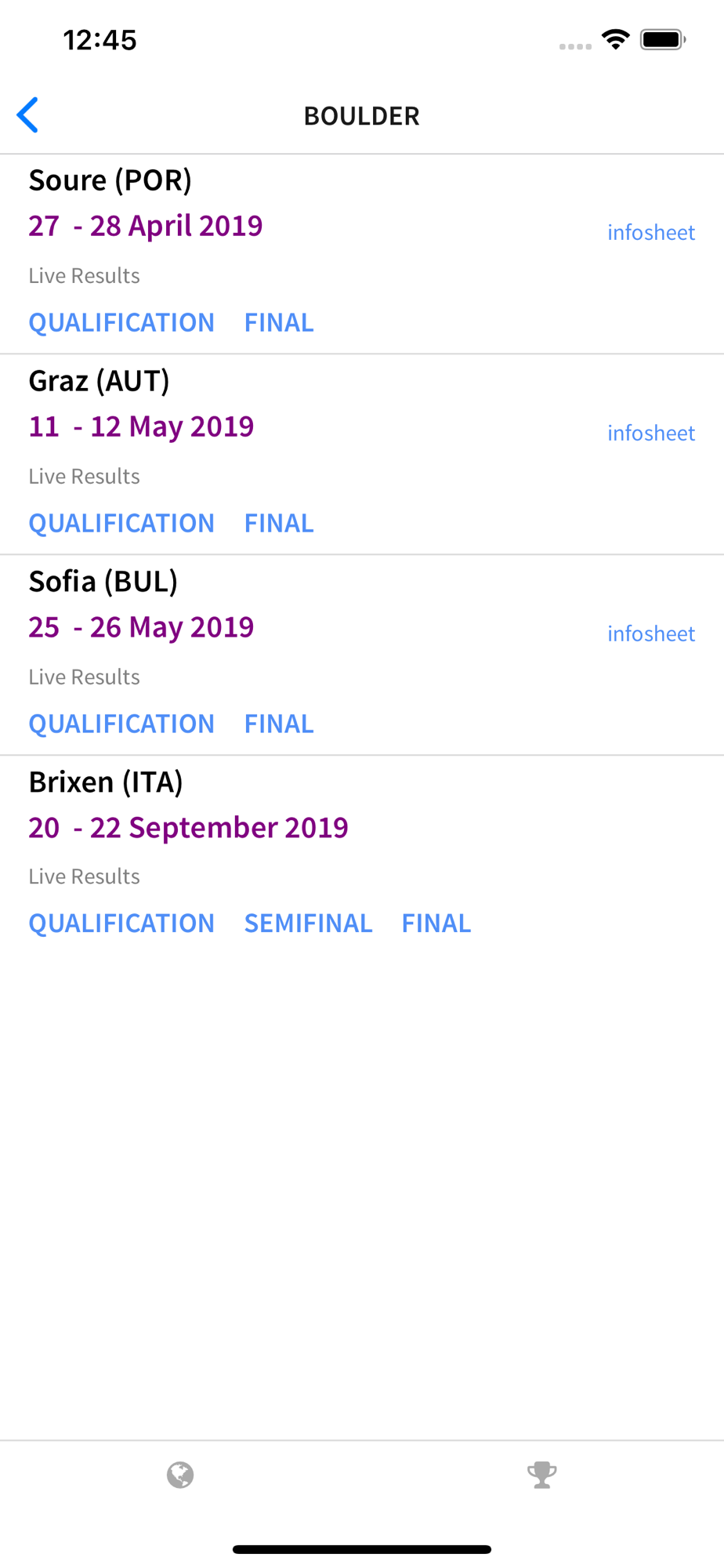Open Soure infosheet link
Screen dimensions: 724x1568
click(651, 232)
